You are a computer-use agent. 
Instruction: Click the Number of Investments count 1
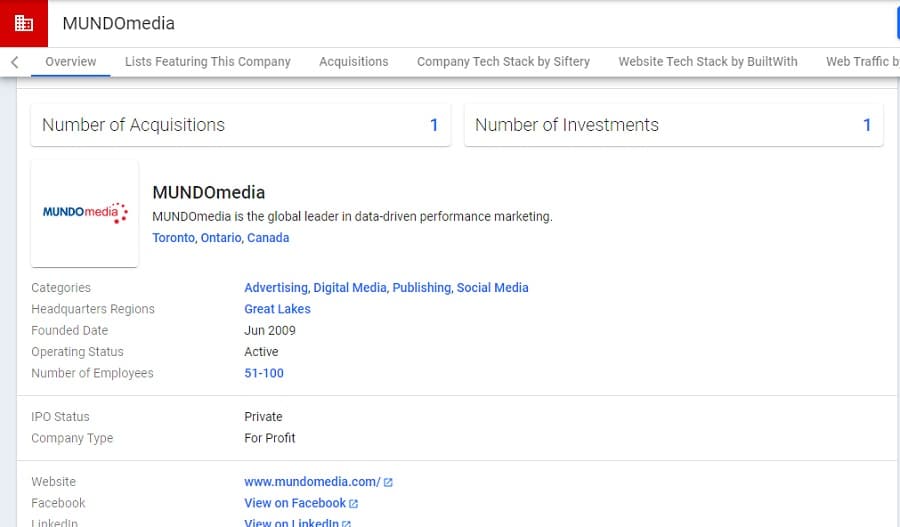tap(867, 125)
